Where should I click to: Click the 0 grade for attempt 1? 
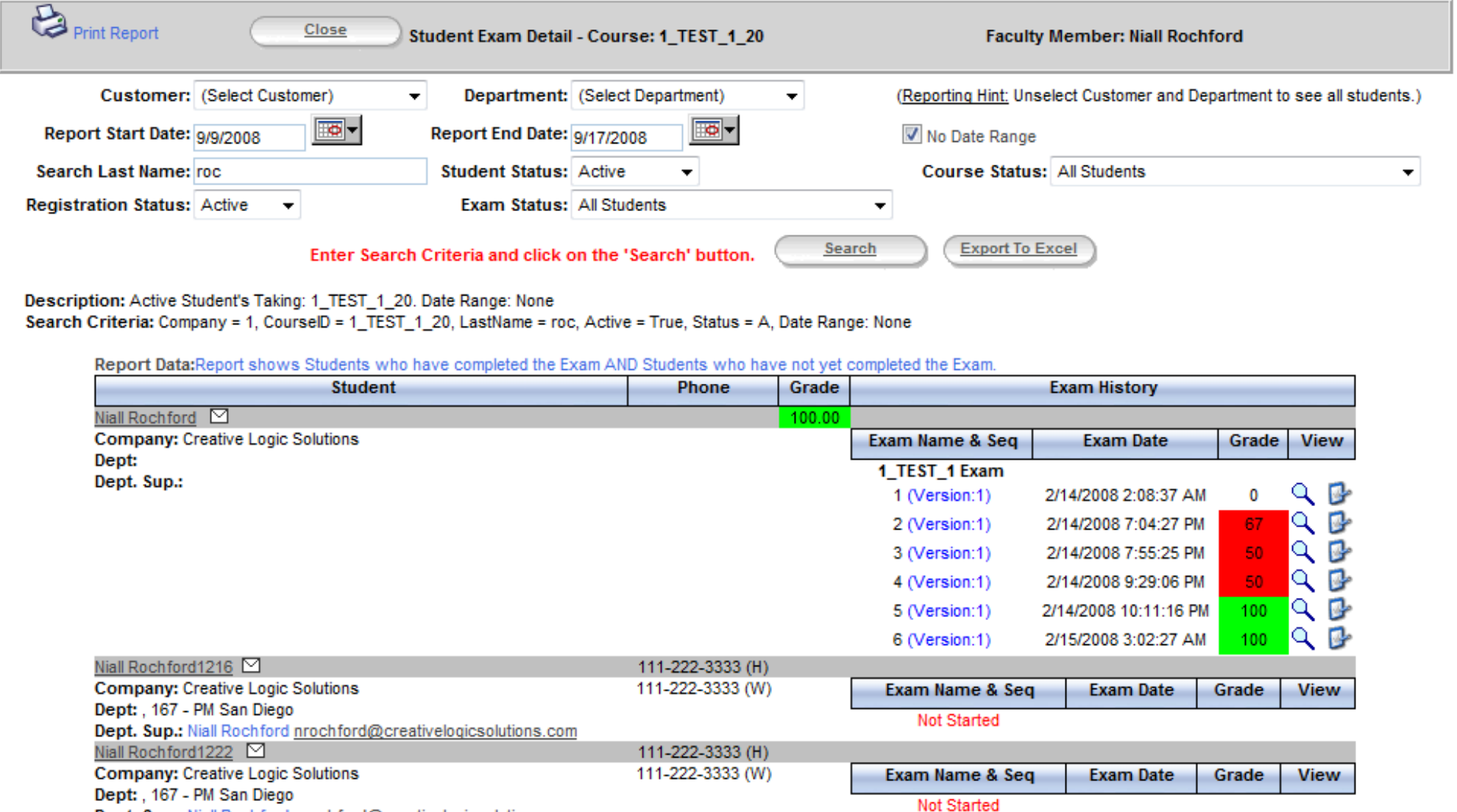[1253, 495]
